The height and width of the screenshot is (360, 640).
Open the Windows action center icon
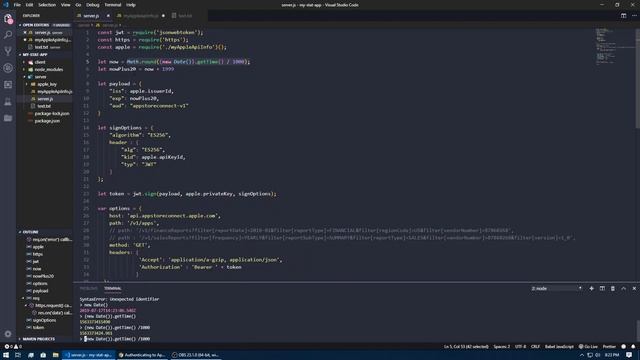click(x=629, y=355)
